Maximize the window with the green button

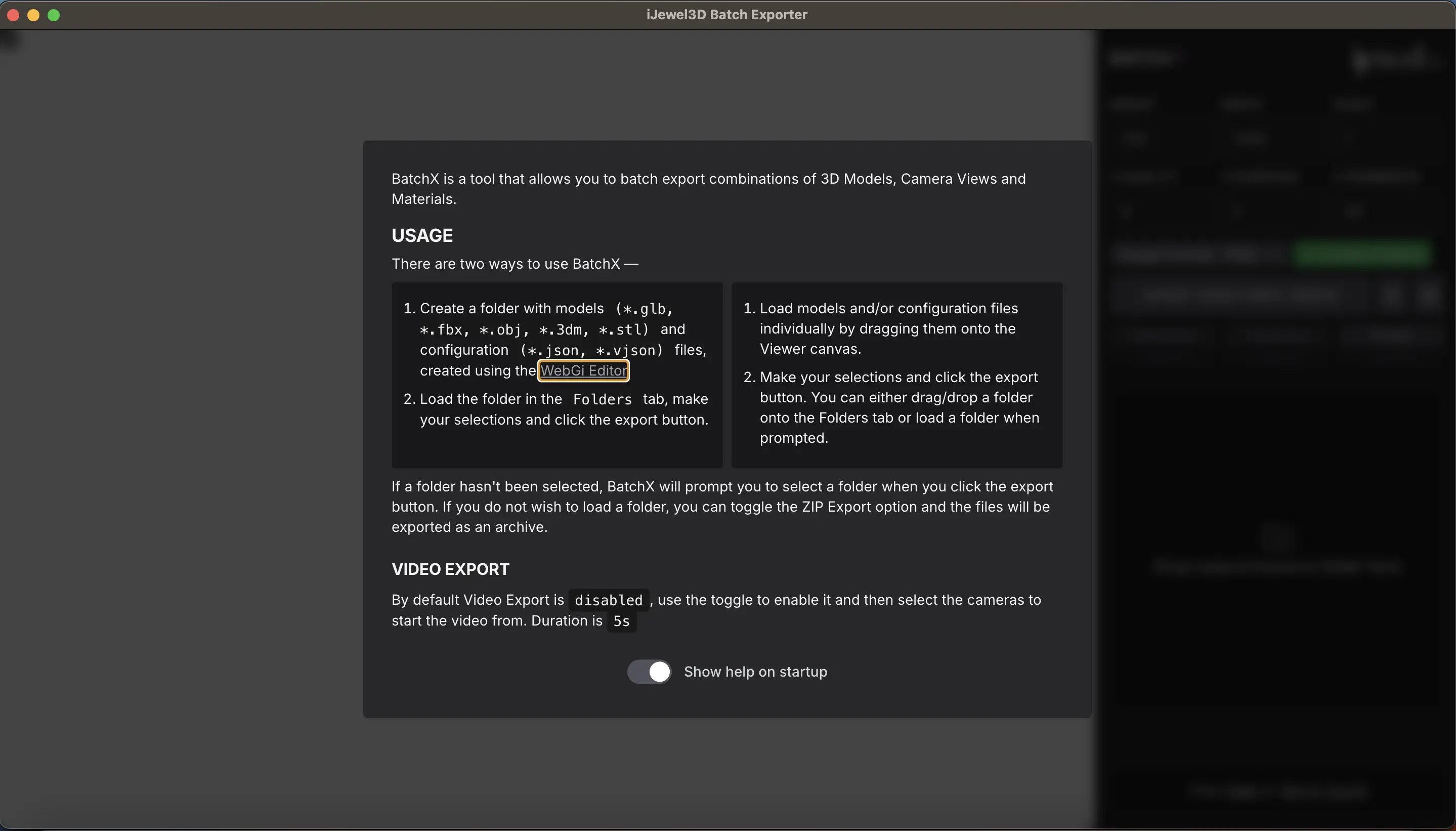[x=54, y=15]
